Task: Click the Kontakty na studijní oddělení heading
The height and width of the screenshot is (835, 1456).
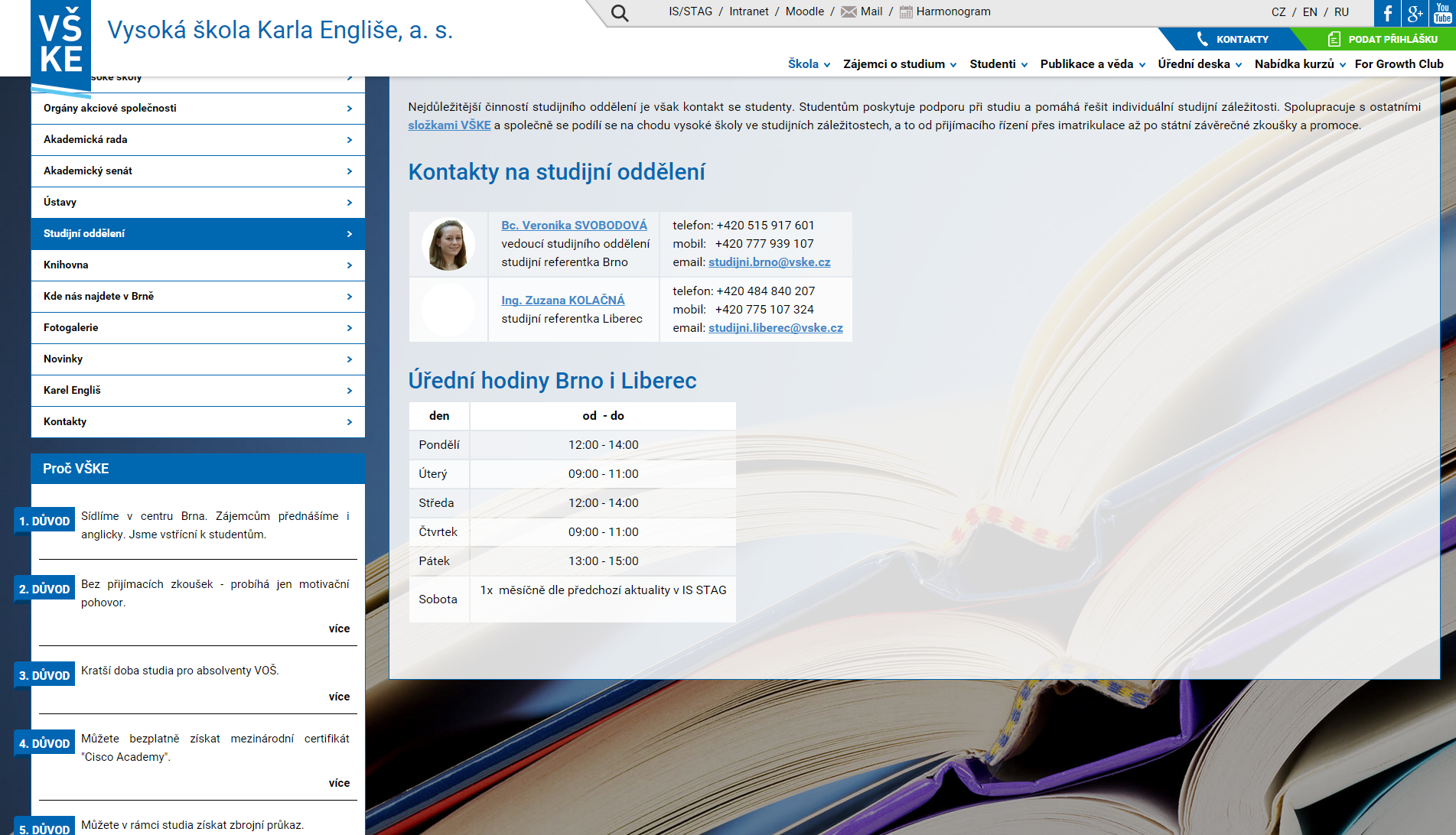Action: [556, 172]
